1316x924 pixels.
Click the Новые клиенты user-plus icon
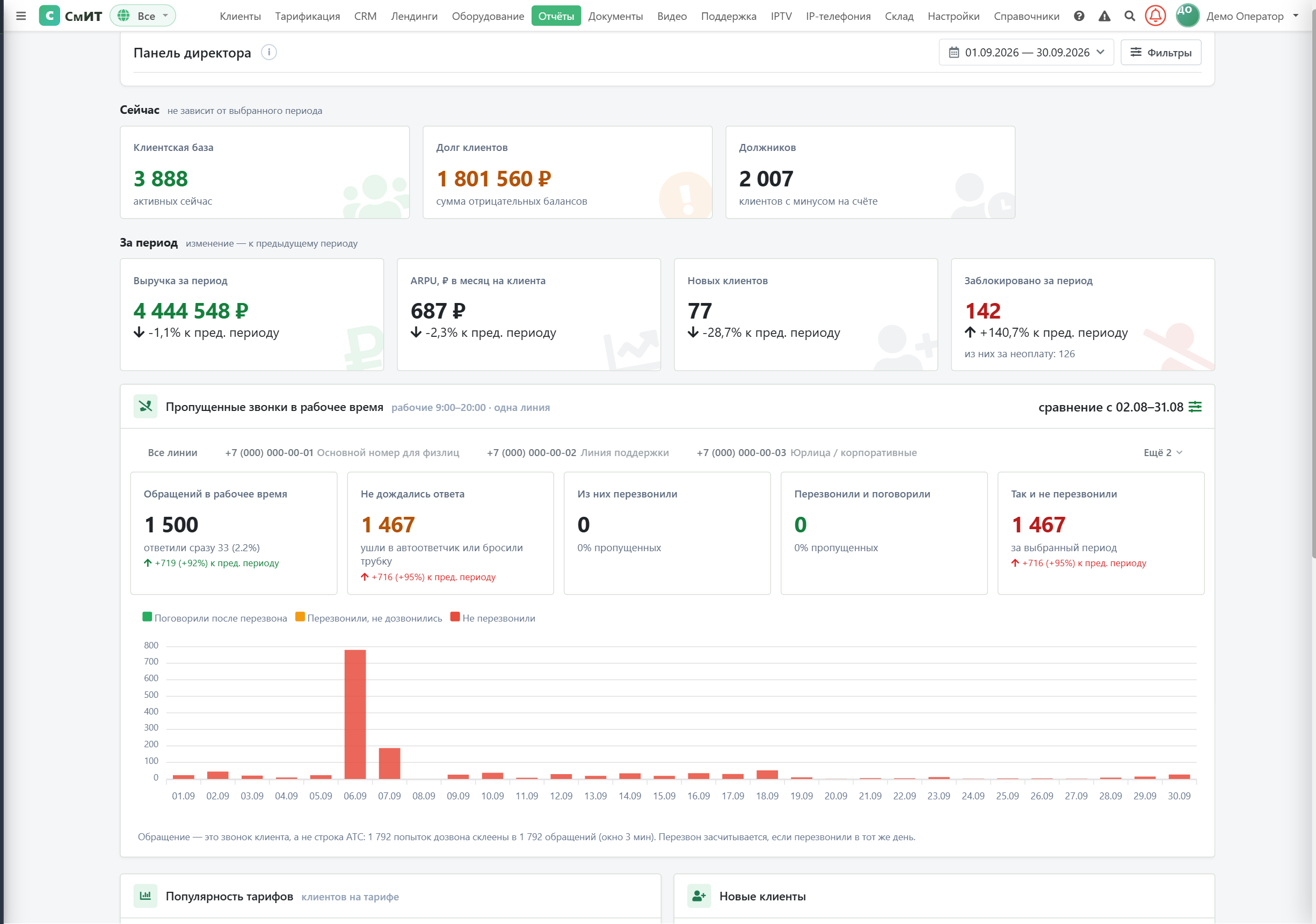coord(699,896)
